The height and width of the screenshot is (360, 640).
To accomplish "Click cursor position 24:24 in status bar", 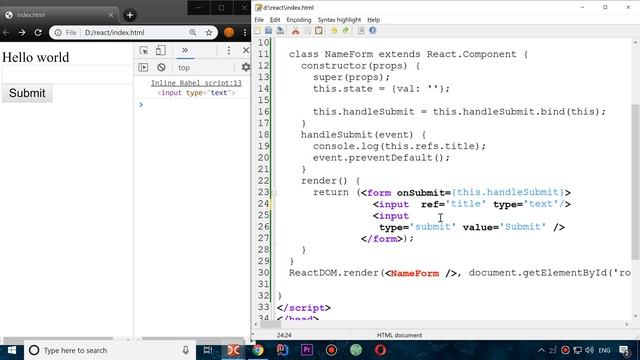I will click(x=284, y=336).
